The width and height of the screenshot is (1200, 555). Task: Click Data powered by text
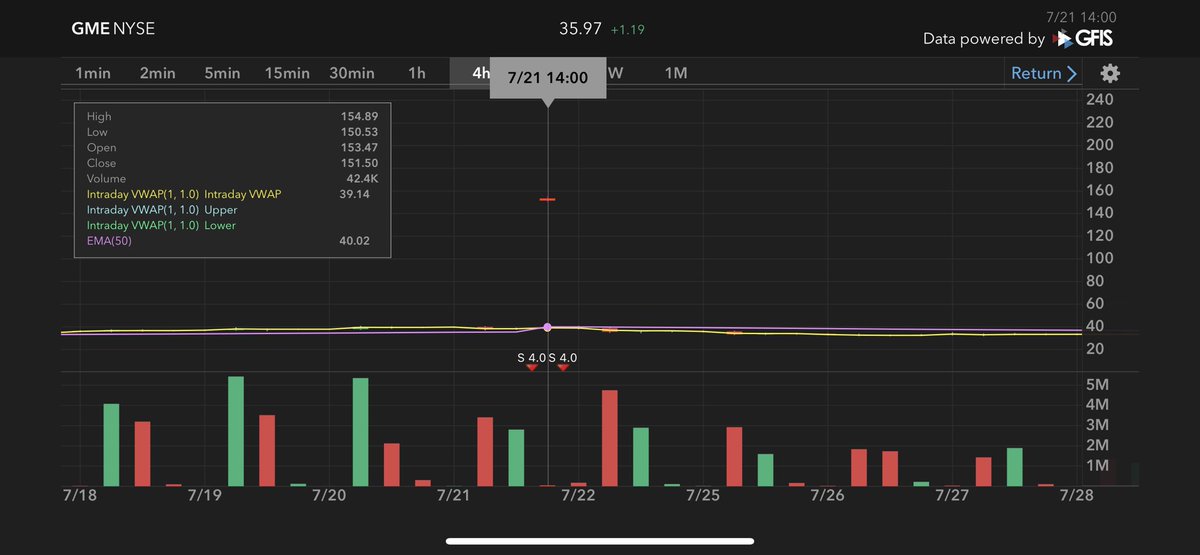[x=984, y=39]
